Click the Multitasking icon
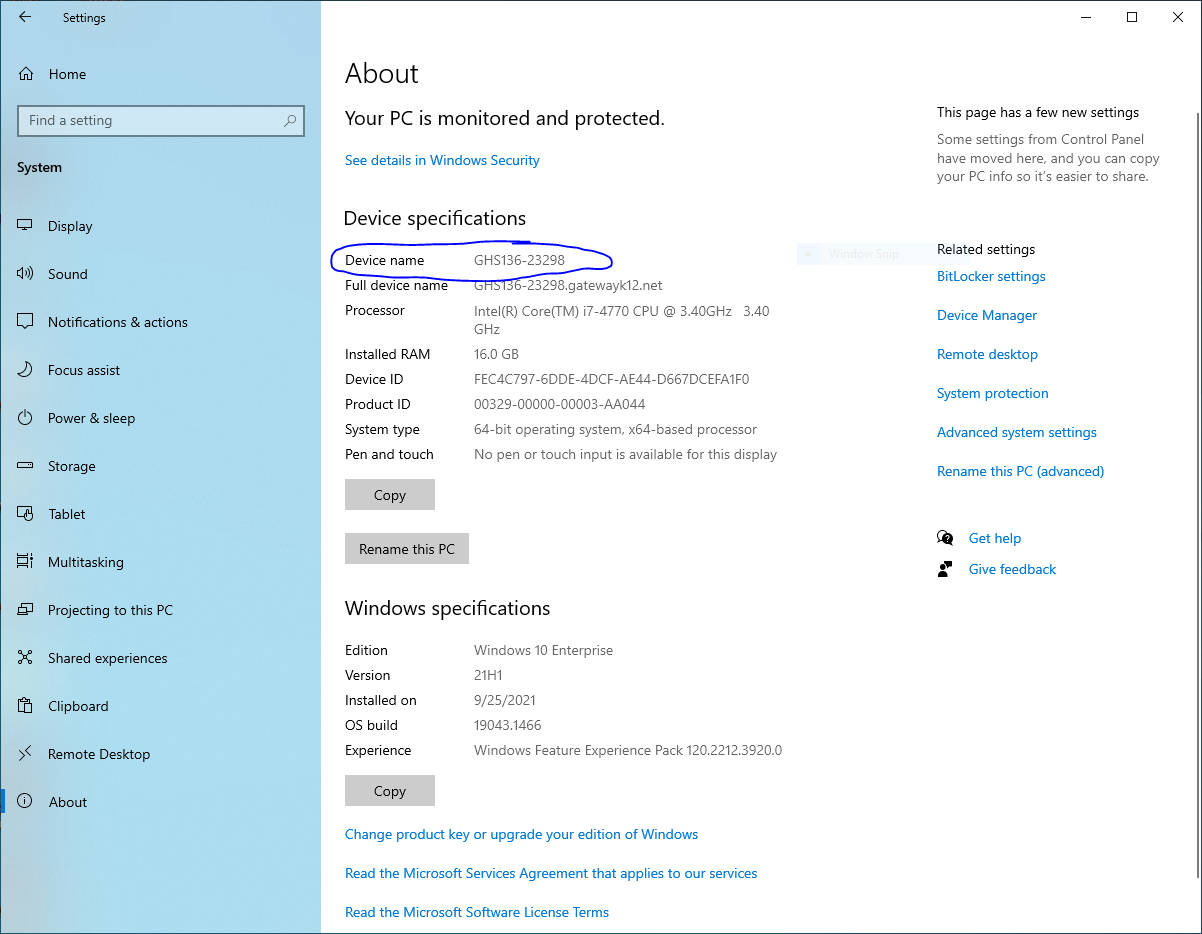Image resolution: width=1202 pixels, height=934 pixels. click(26, 562)
